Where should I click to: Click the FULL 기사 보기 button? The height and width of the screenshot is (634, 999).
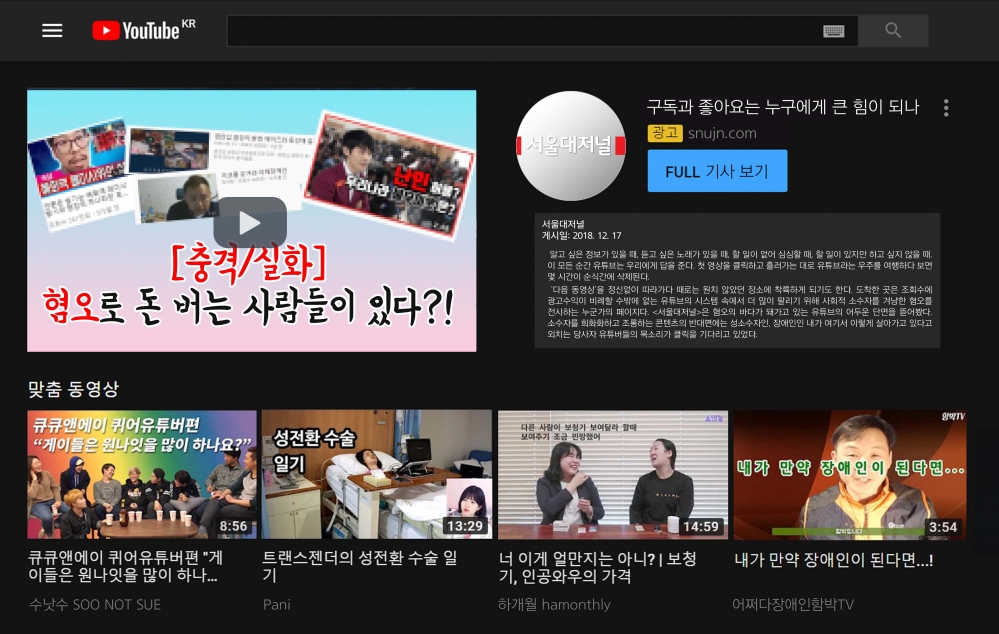tap(717, 171)
